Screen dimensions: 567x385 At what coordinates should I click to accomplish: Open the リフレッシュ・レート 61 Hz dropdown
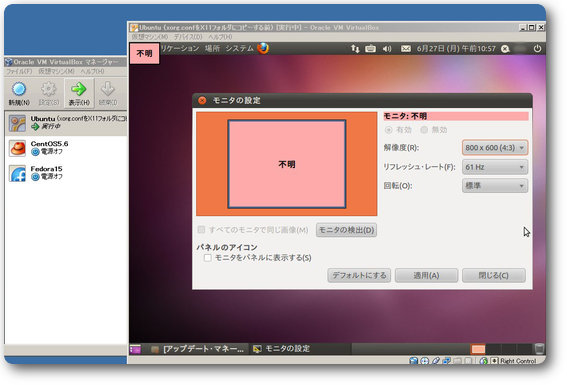pyautogui.click(x=495, y=167)
